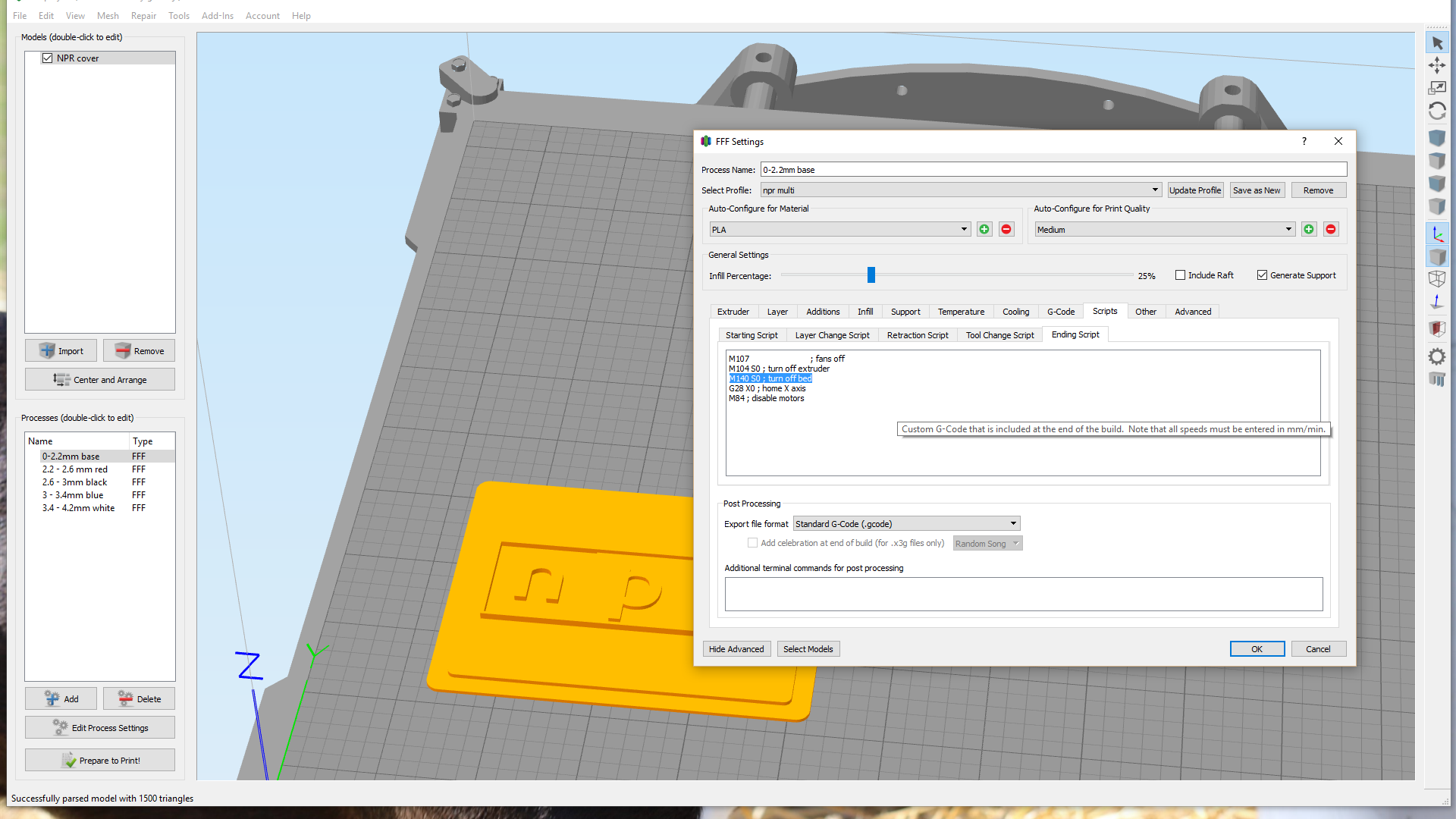Switch to wireframe view mode

coord(1436,279)
